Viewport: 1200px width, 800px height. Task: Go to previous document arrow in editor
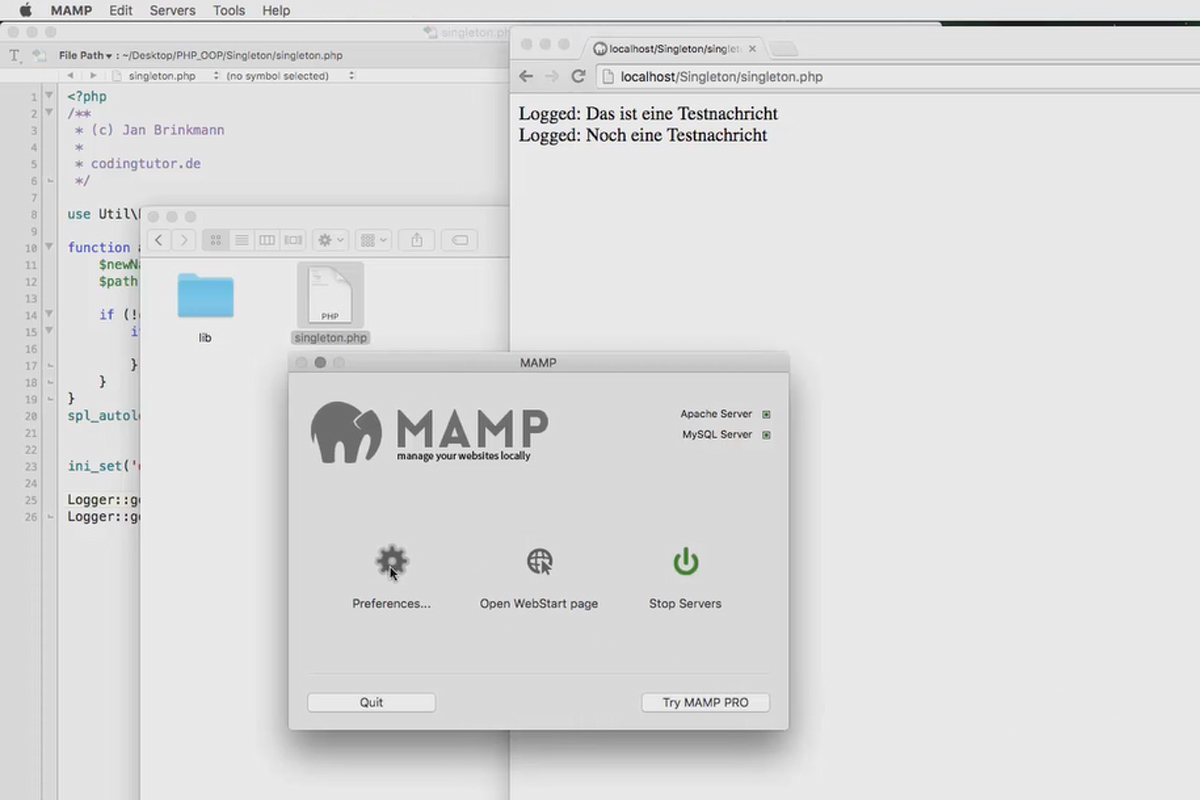click(x=70, y=75)
